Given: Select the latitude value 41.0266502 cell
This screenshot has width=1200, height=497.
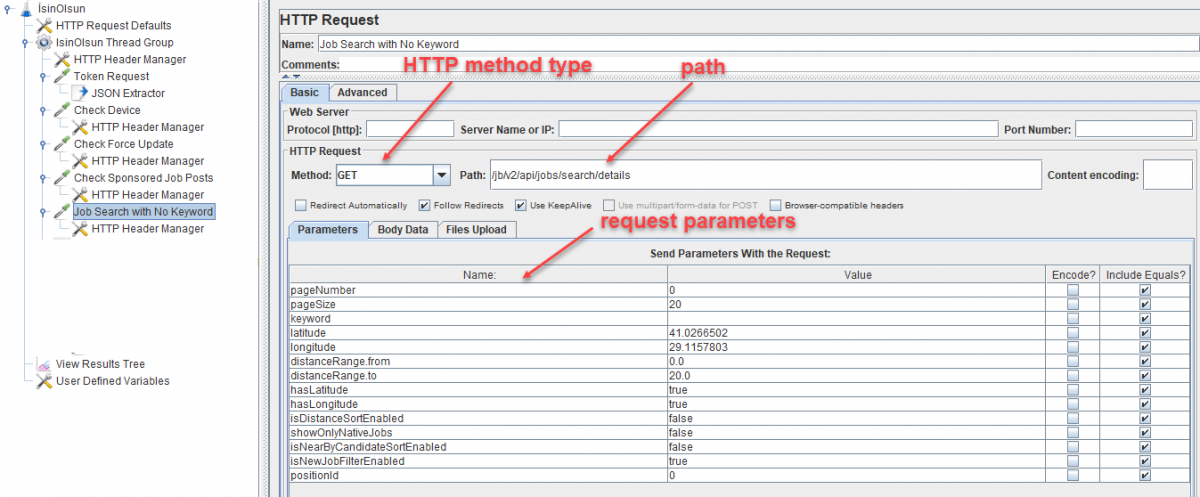Looking at the screenshot, I should tap(857, 332).
